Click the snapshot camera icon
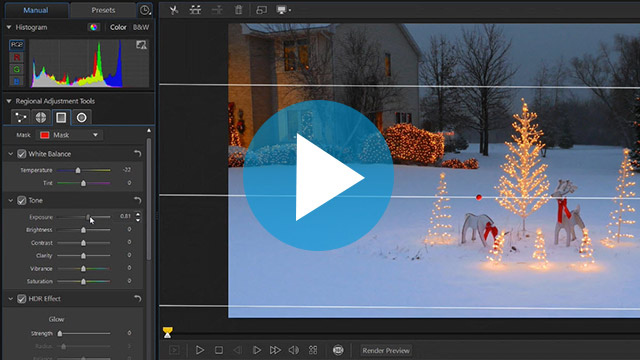 point(338,350)
